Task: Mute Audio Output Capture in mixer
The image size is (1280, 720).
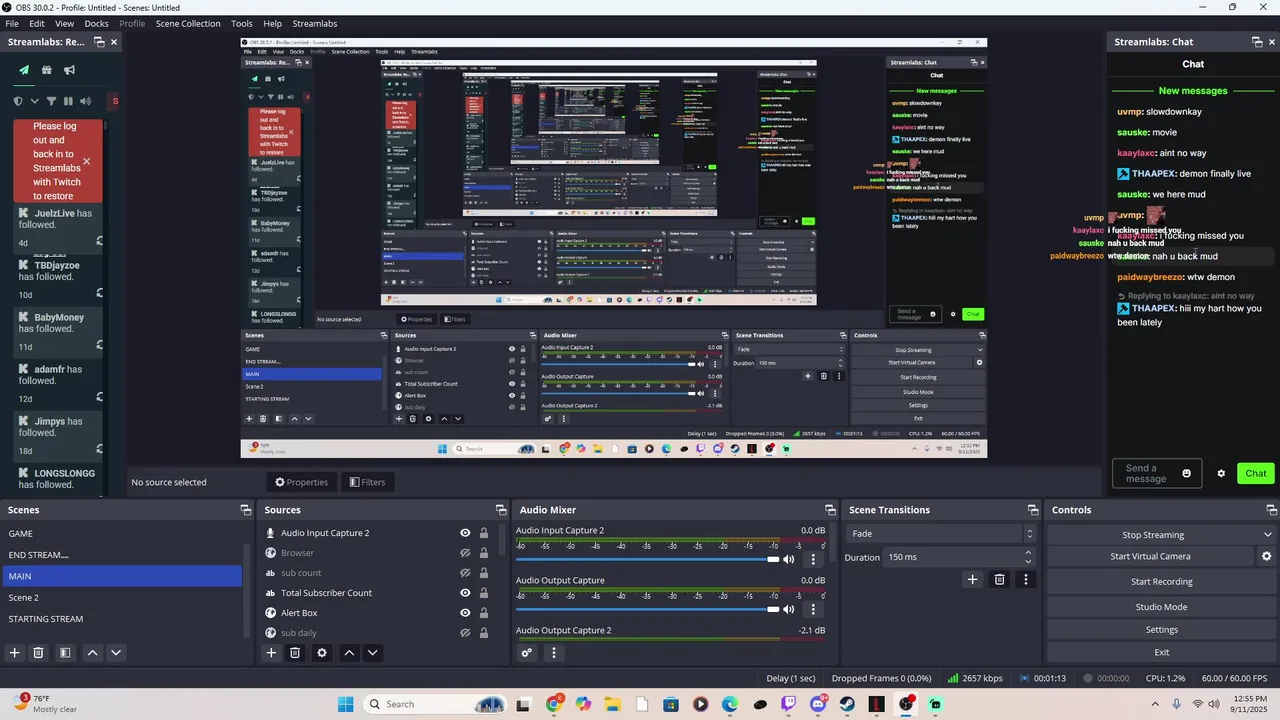Action: click(x=789, y=609)
